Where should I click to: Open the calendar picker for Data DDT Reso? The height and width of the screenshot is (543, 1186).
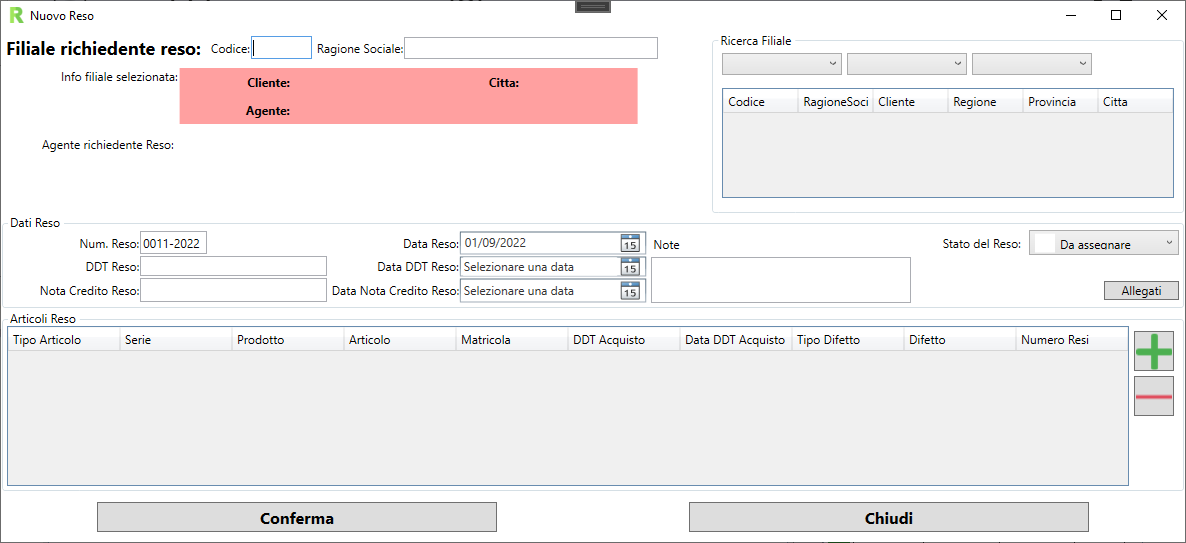tap(630, 267)
